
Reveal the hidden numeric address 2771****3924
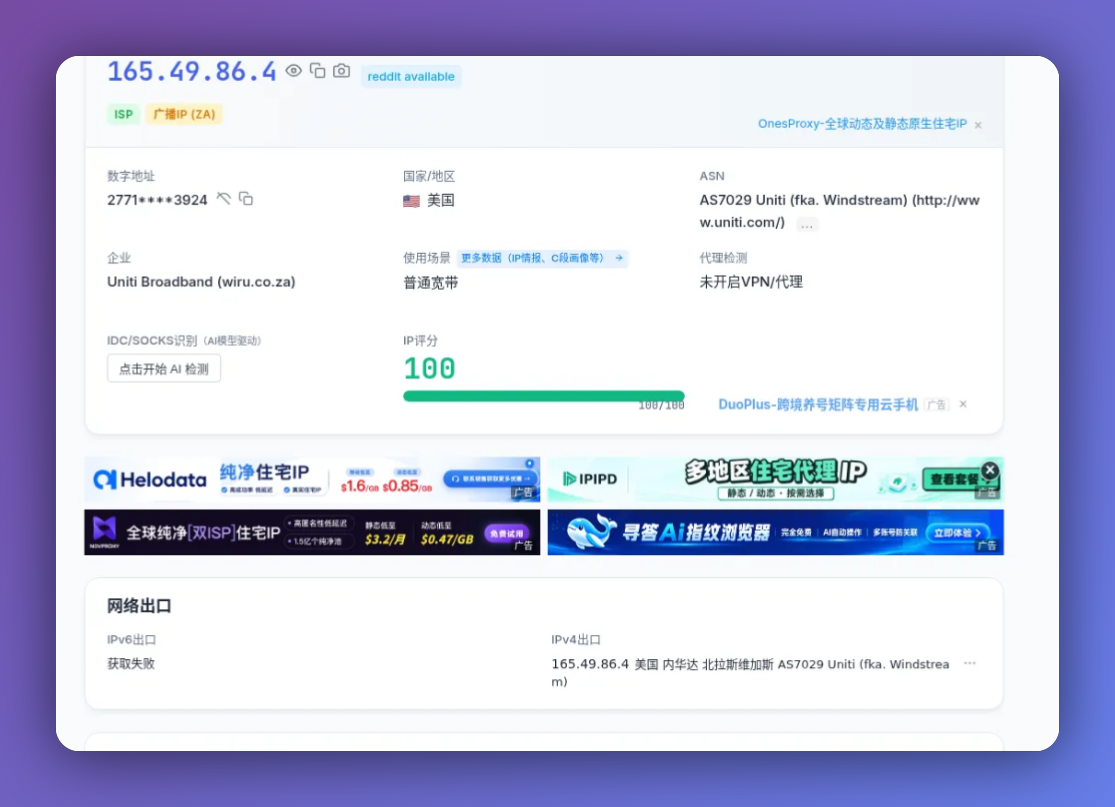click(223, 198)
